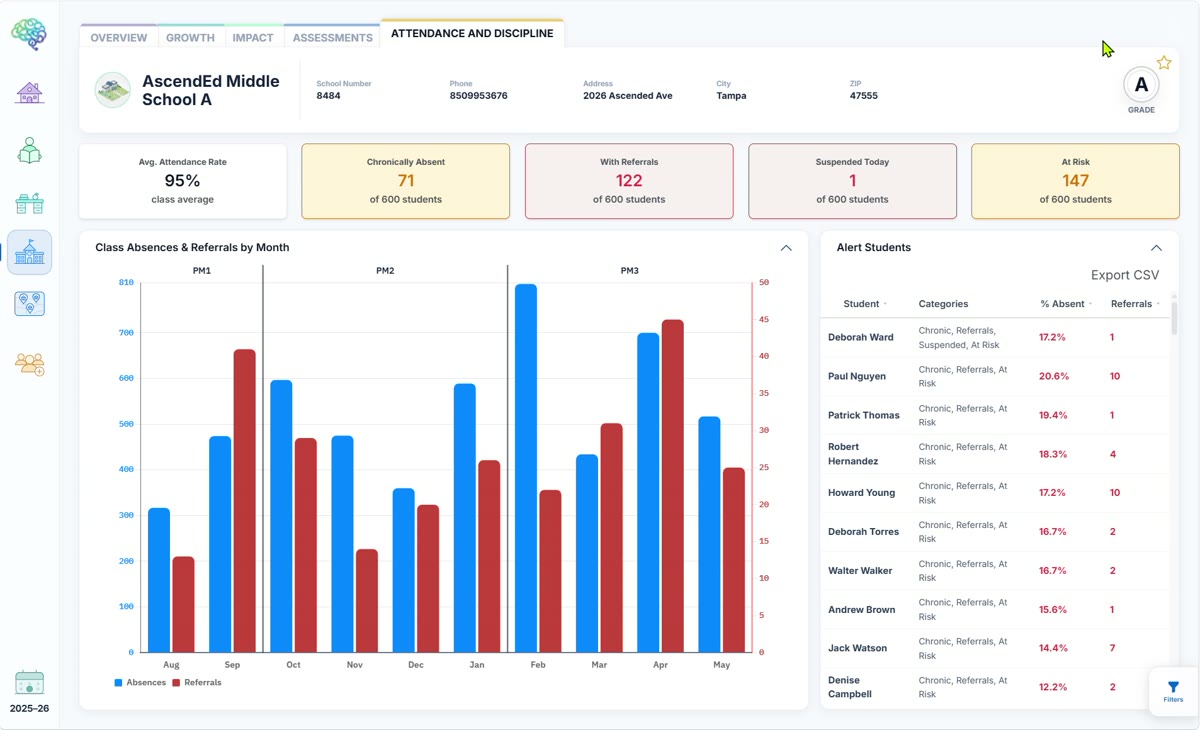The width and height of the screenshot is (1200, 730).
Task: Click the 19.4% absent value for Patrick Thomas
Action: click(1053, 415)
